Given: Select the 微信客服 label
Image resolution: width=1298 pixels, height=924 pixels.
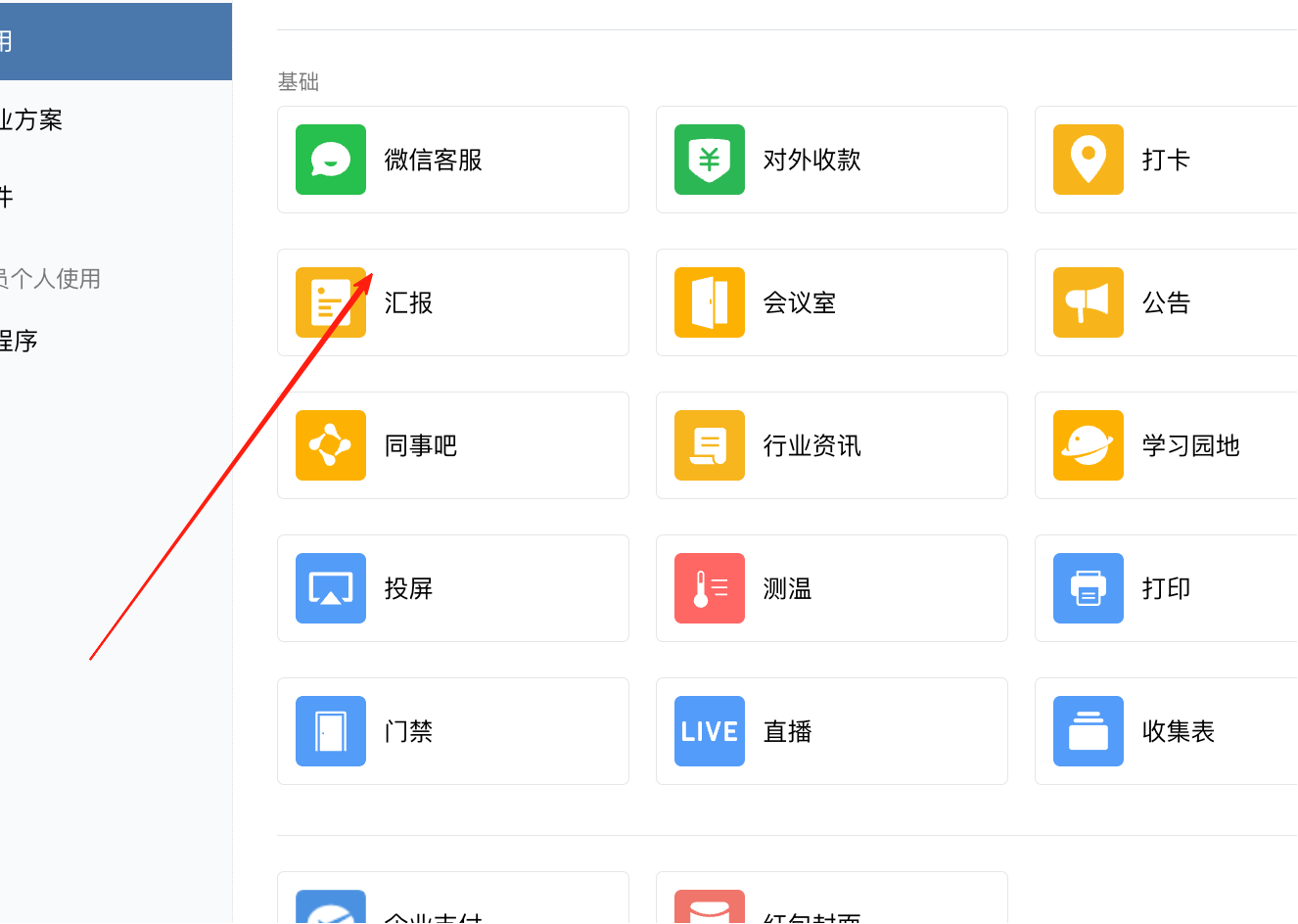Looking at the screenshot, I should pos(434,160).
